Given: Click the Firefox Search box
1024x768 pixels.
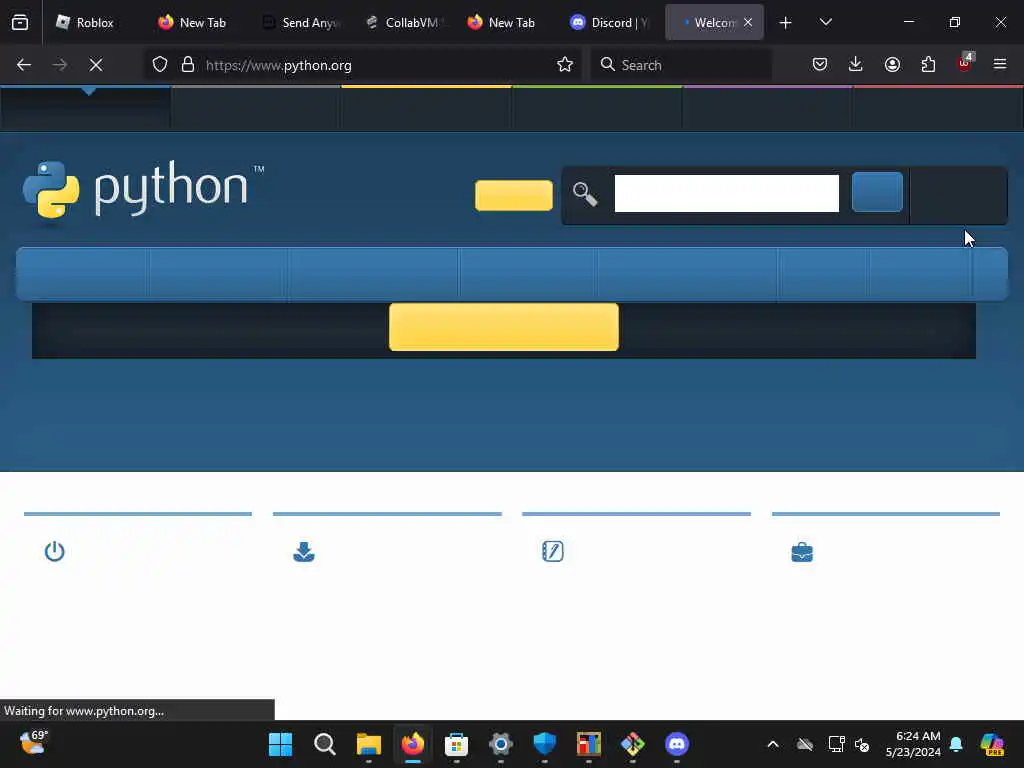Looking at the screenshot, I should coord(680,65).
